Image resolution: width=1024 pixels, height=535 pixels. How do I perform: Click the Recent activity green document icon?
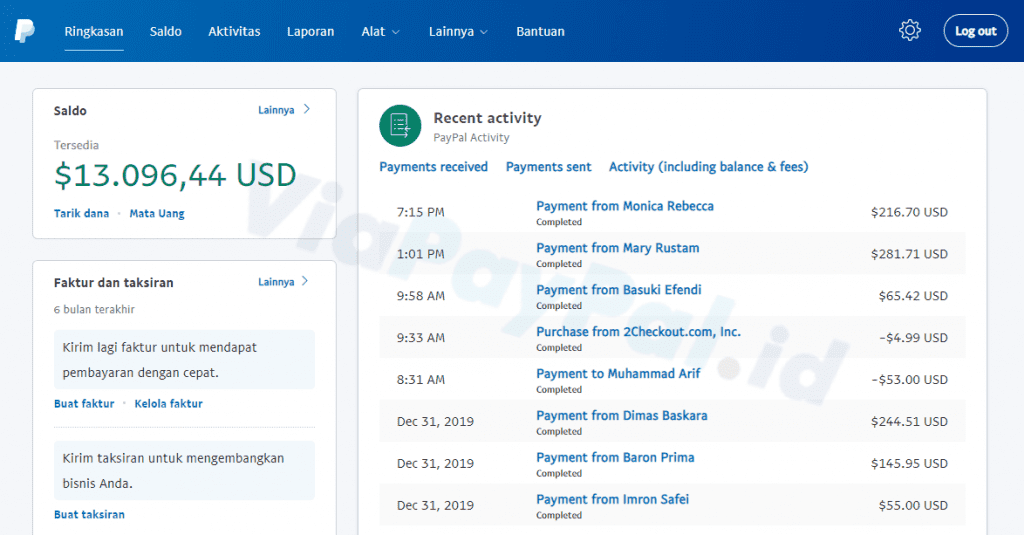pos(400,125)
